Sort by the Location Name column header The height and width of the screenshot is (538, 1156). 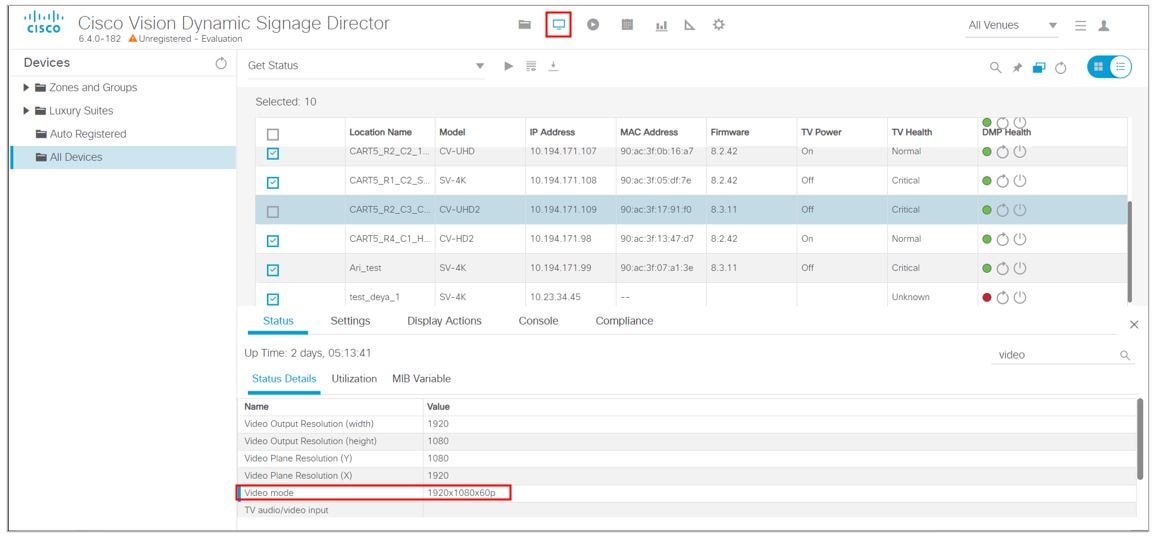[x=380, y=133]
